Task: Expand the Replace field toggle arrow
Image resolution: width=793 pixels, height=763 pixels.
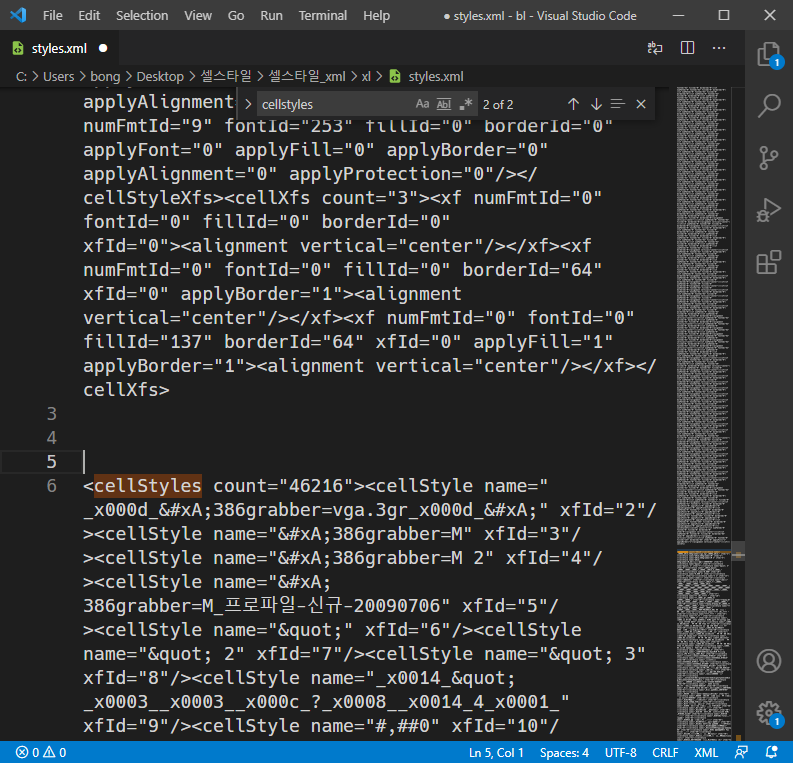Action: (248, 104)
